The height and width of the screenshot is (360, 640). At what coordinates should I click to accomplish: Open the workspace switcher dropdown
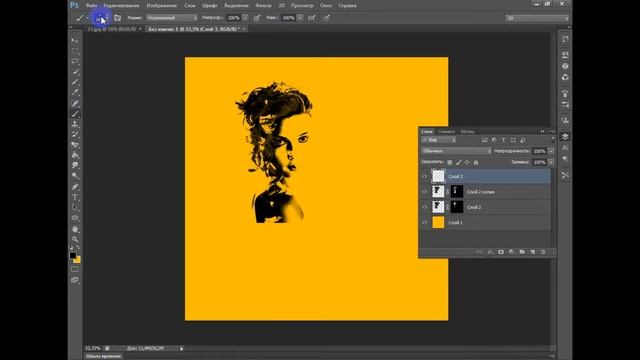[x=537, y=18]
